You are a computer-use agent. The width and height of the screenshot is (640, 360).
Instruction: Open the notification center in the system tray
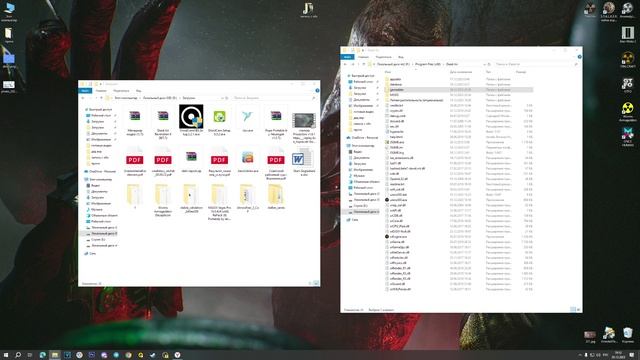[632, 355]
